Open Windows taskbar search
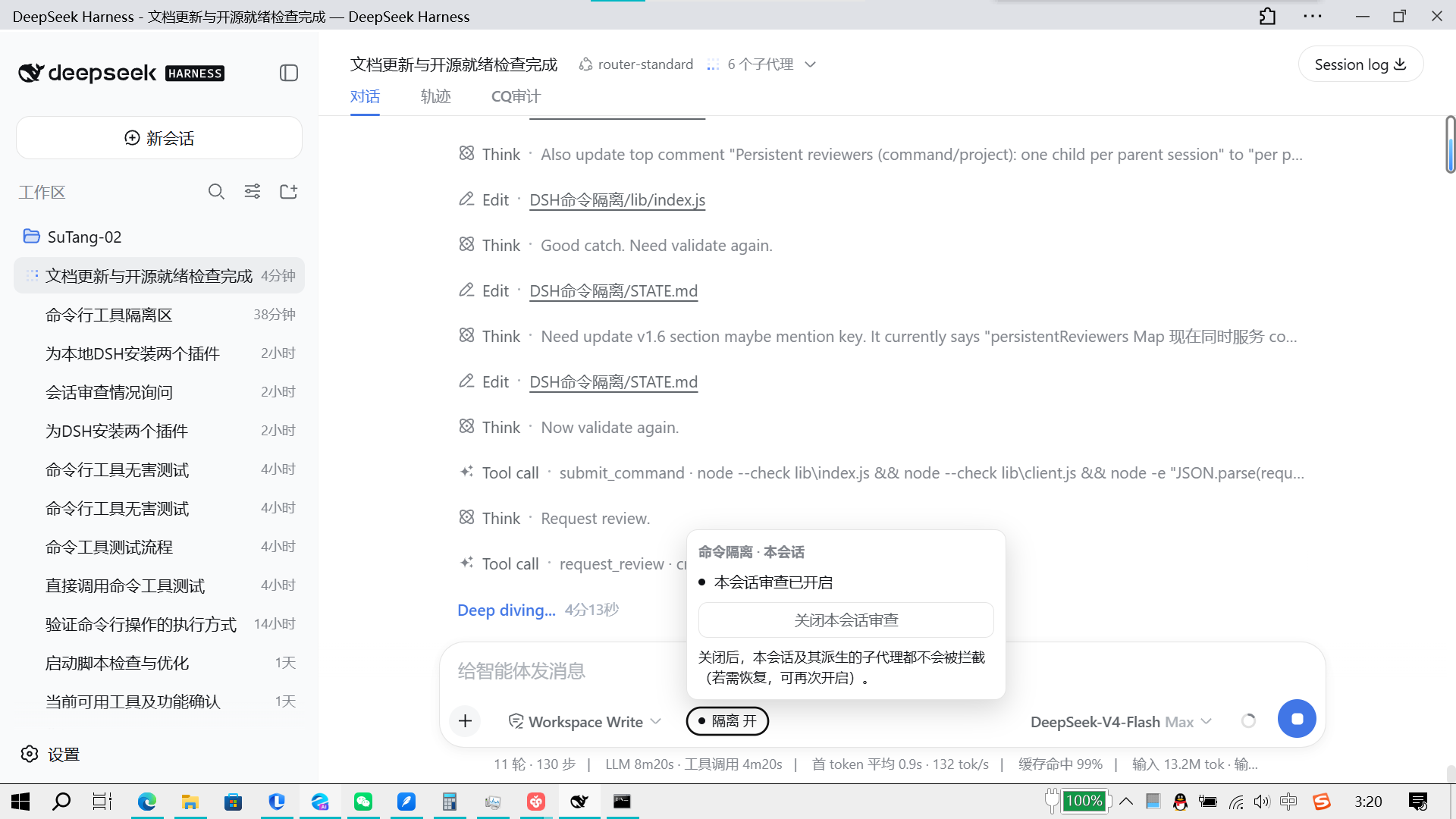This screenshot has width=1456, height=819. point(61,802)
